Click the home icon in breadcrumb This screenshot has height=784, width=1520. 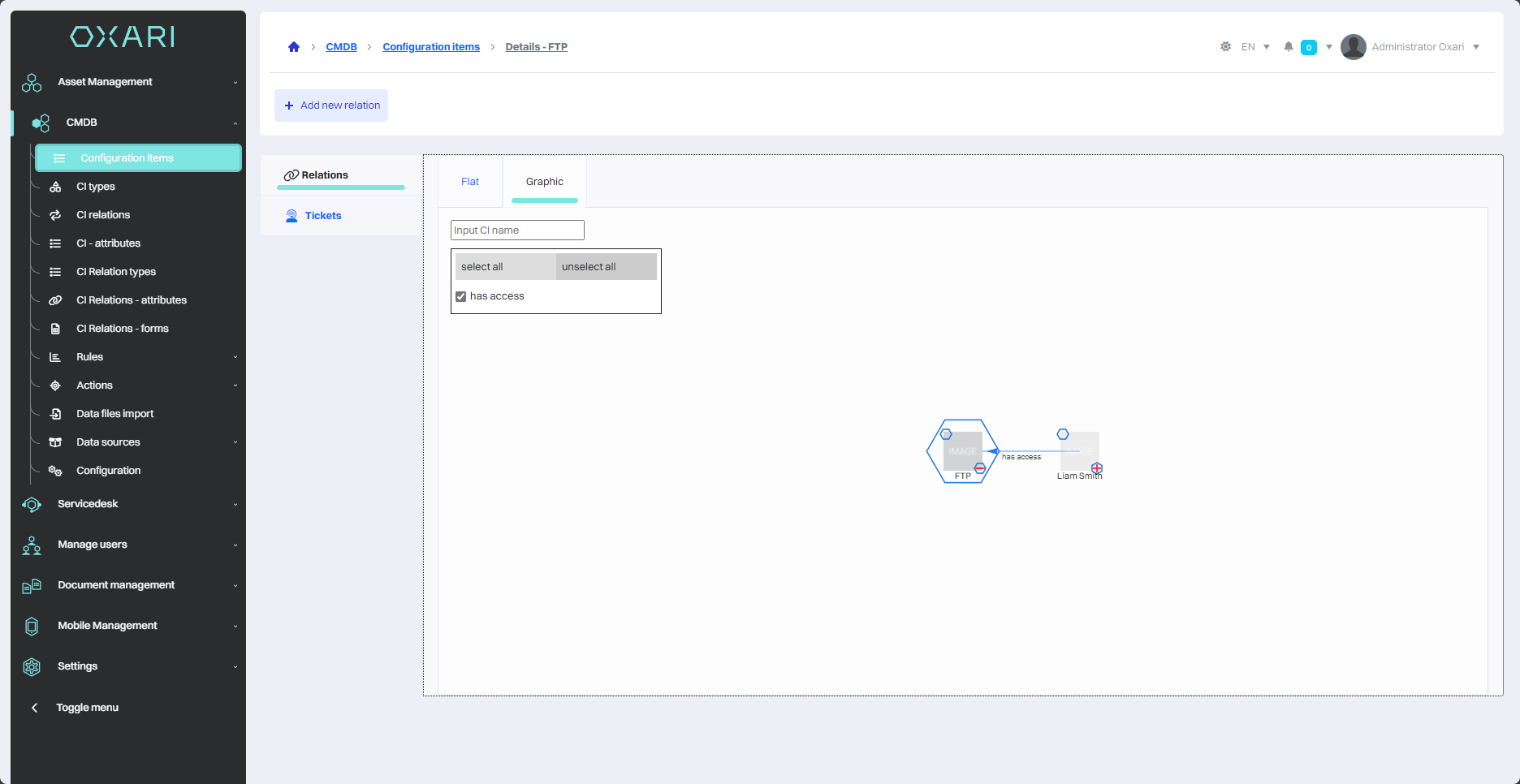(294, 47)
